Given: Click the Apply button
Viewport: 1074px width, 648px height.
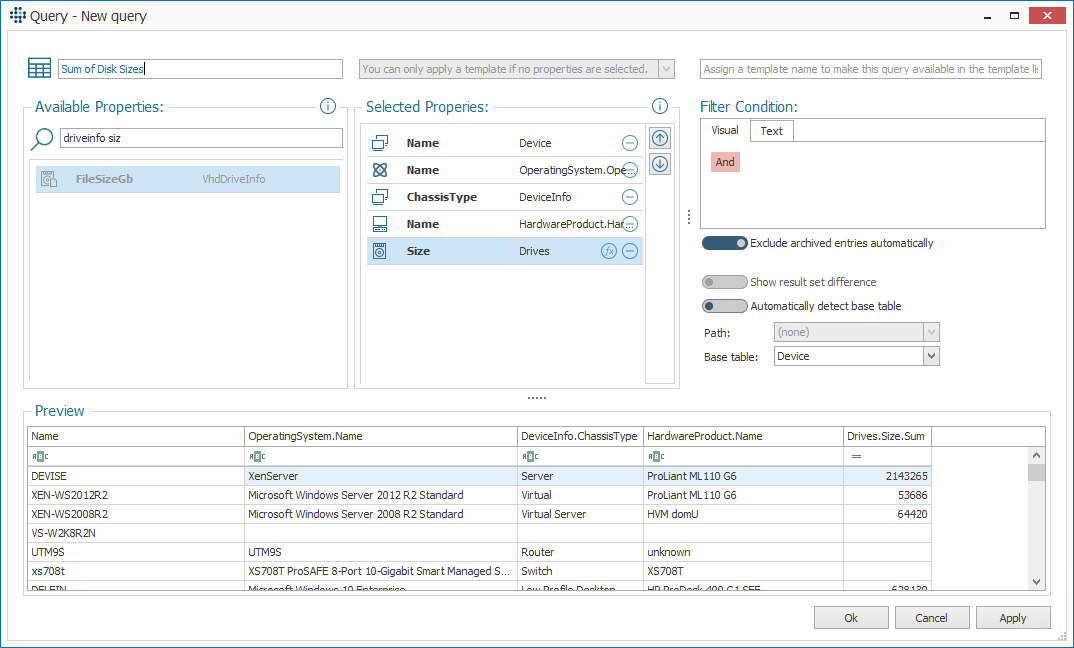Looking at the screenshot, I should 1012,618.
